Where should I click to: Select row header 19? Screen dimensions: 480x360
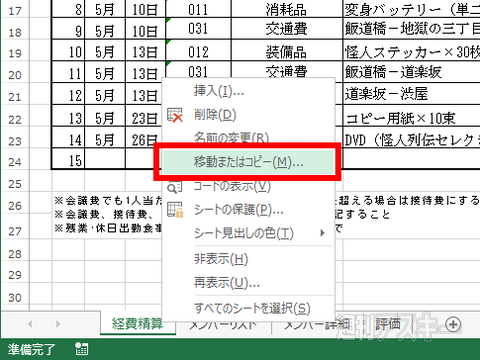coord(15,53)
